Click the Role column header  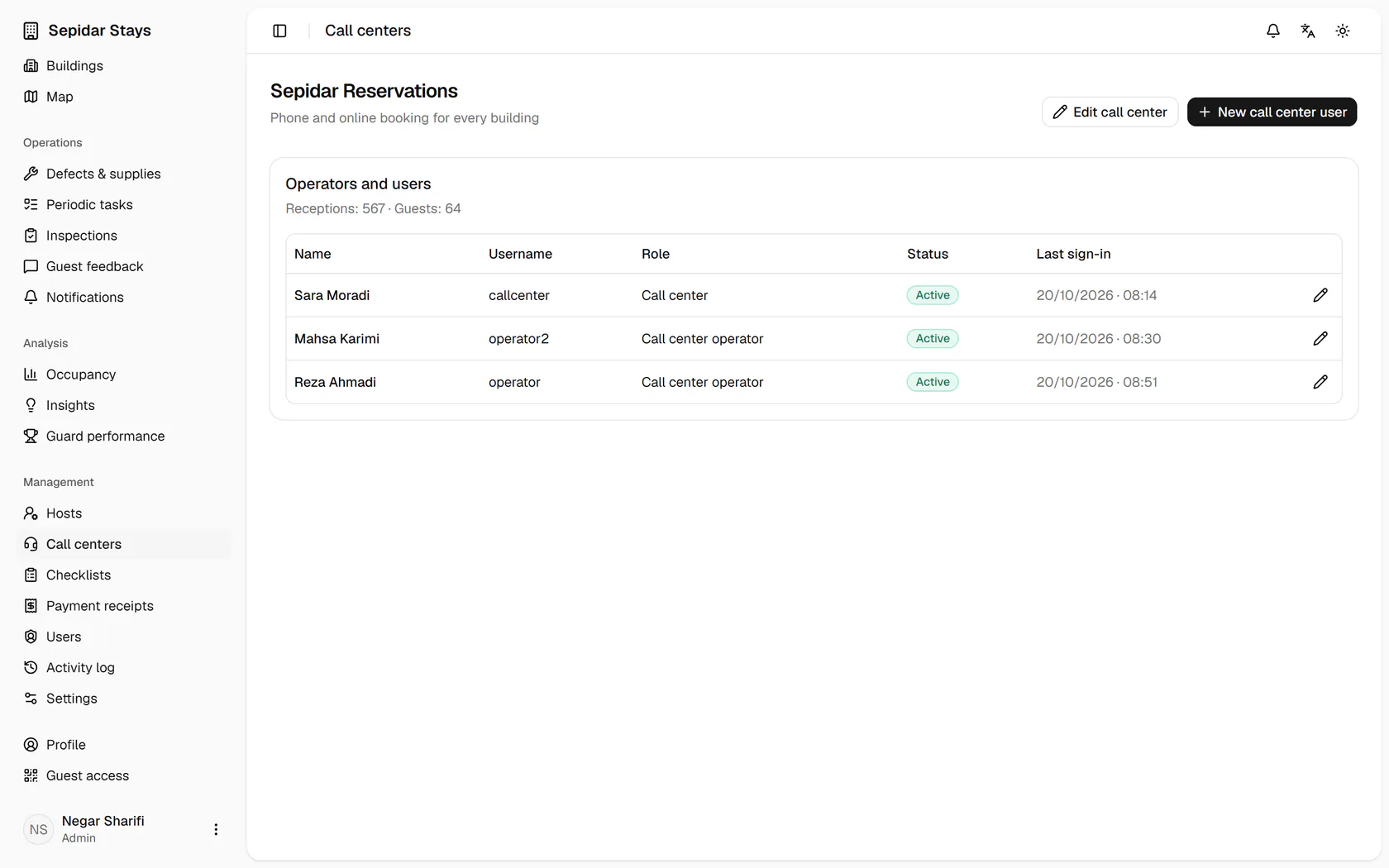tap(656, 254)
